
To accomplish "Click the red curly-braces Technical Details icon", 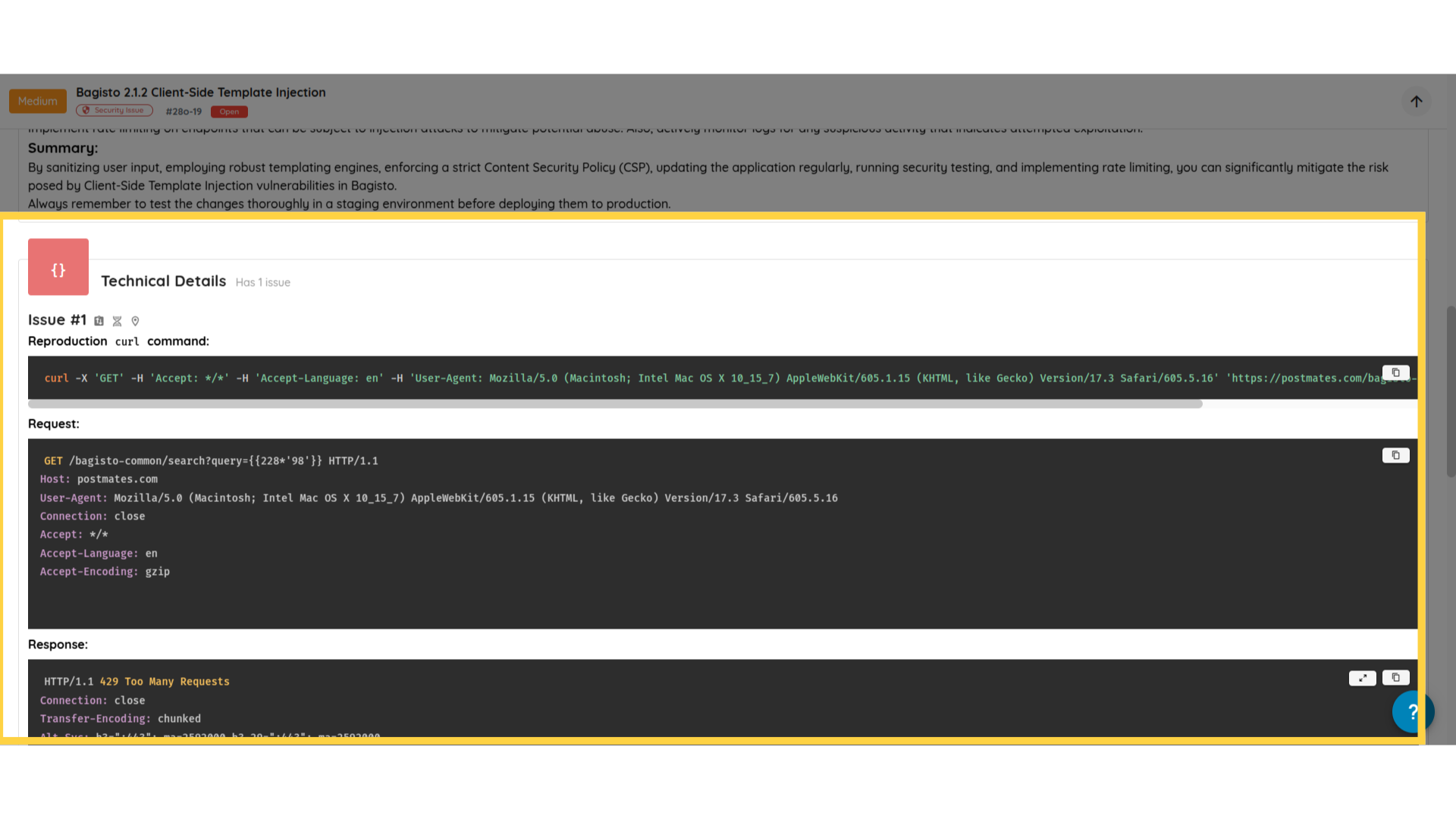I will point(58,267).
